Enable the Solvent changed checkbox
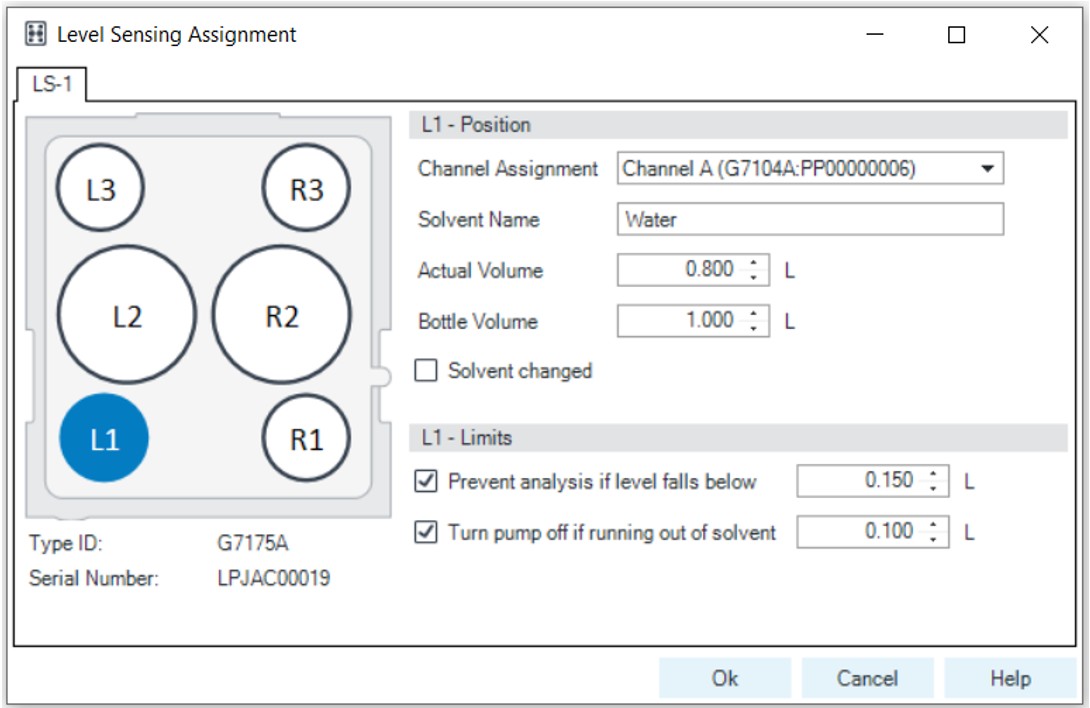The width and height of the screenshot is (1090, 708). pyautogui.click(x=426, y=369)
